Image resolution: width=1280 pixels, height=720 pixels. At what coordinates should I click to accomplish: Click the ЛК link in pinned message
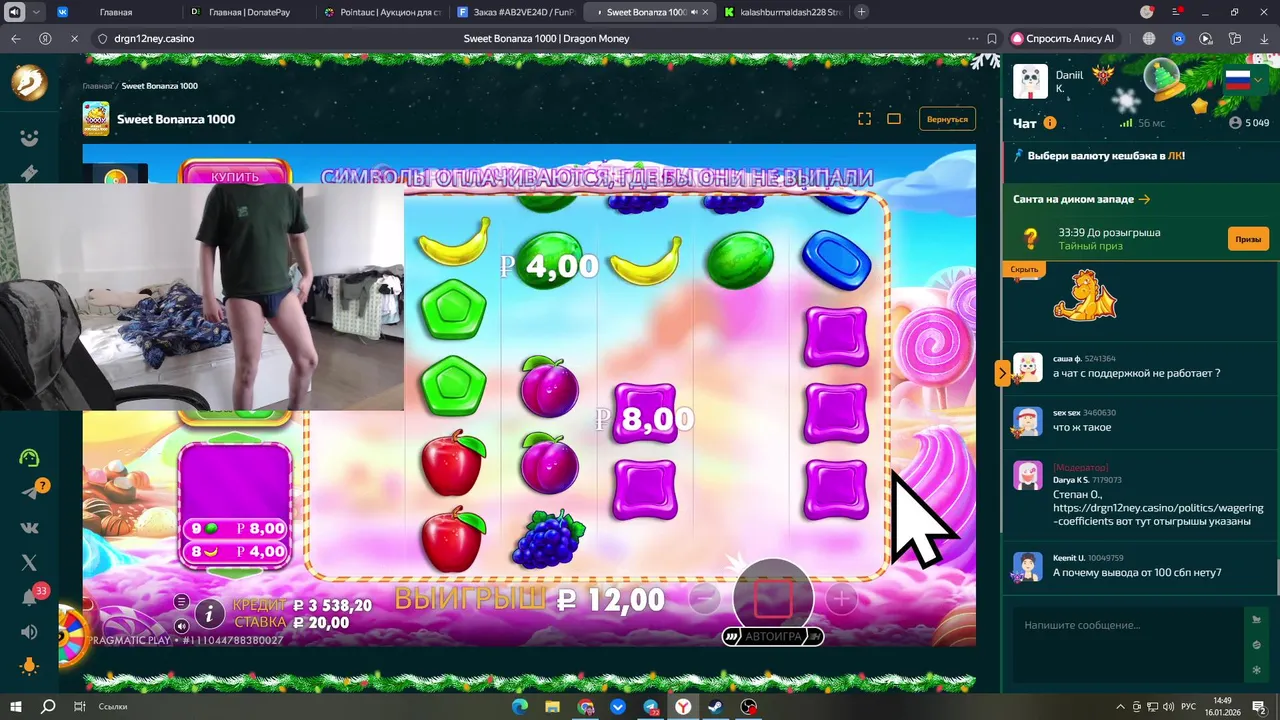tap(1174, 156)
